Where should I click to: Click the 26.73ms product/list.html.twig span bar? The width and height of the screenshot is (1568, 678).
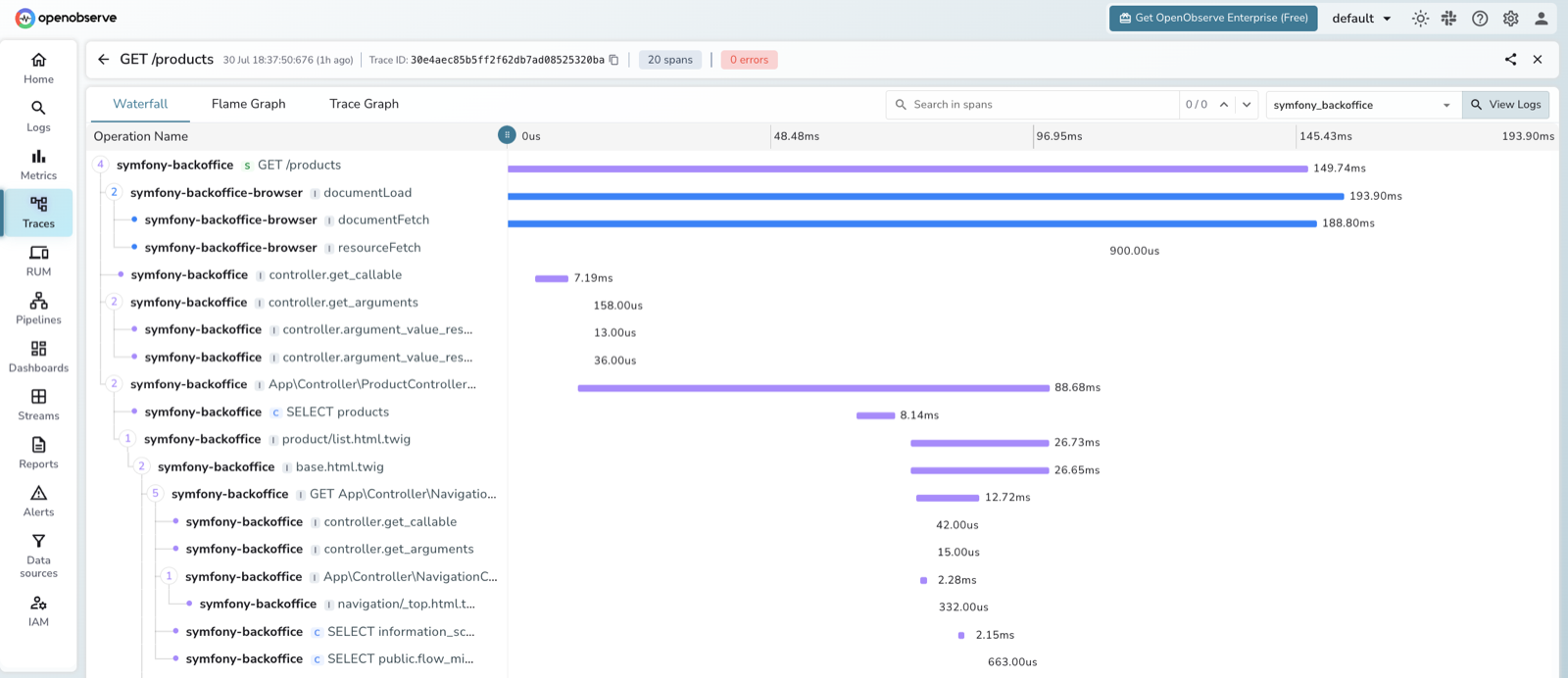pos(980,443)
